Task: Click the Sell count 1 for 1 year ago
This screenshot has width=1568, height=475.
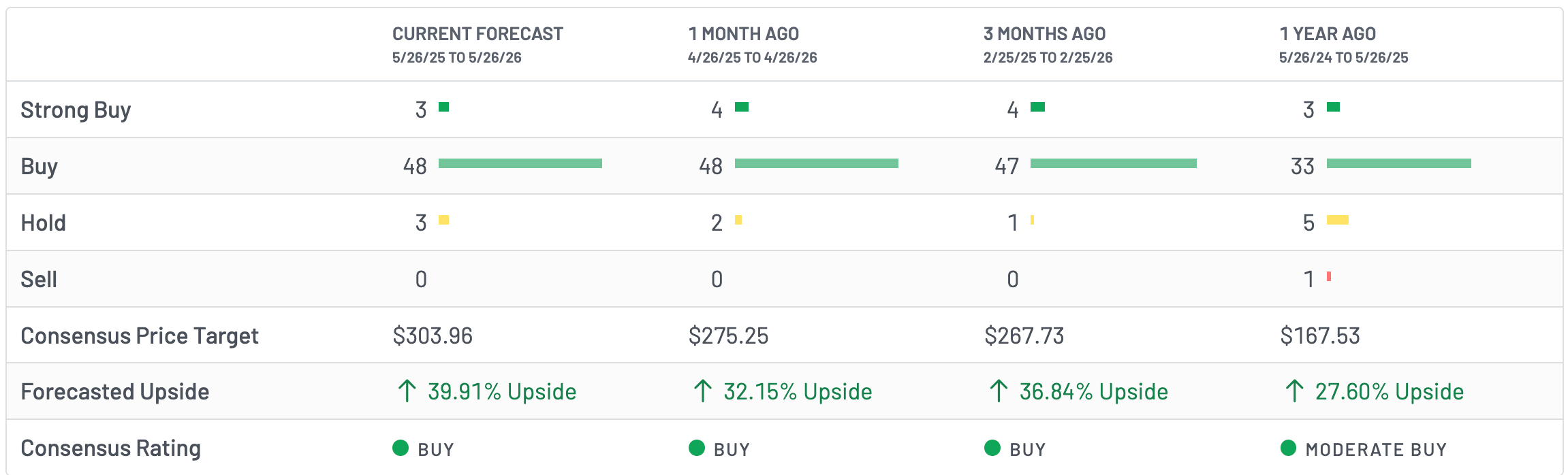Action: (x=1308, y=279)
